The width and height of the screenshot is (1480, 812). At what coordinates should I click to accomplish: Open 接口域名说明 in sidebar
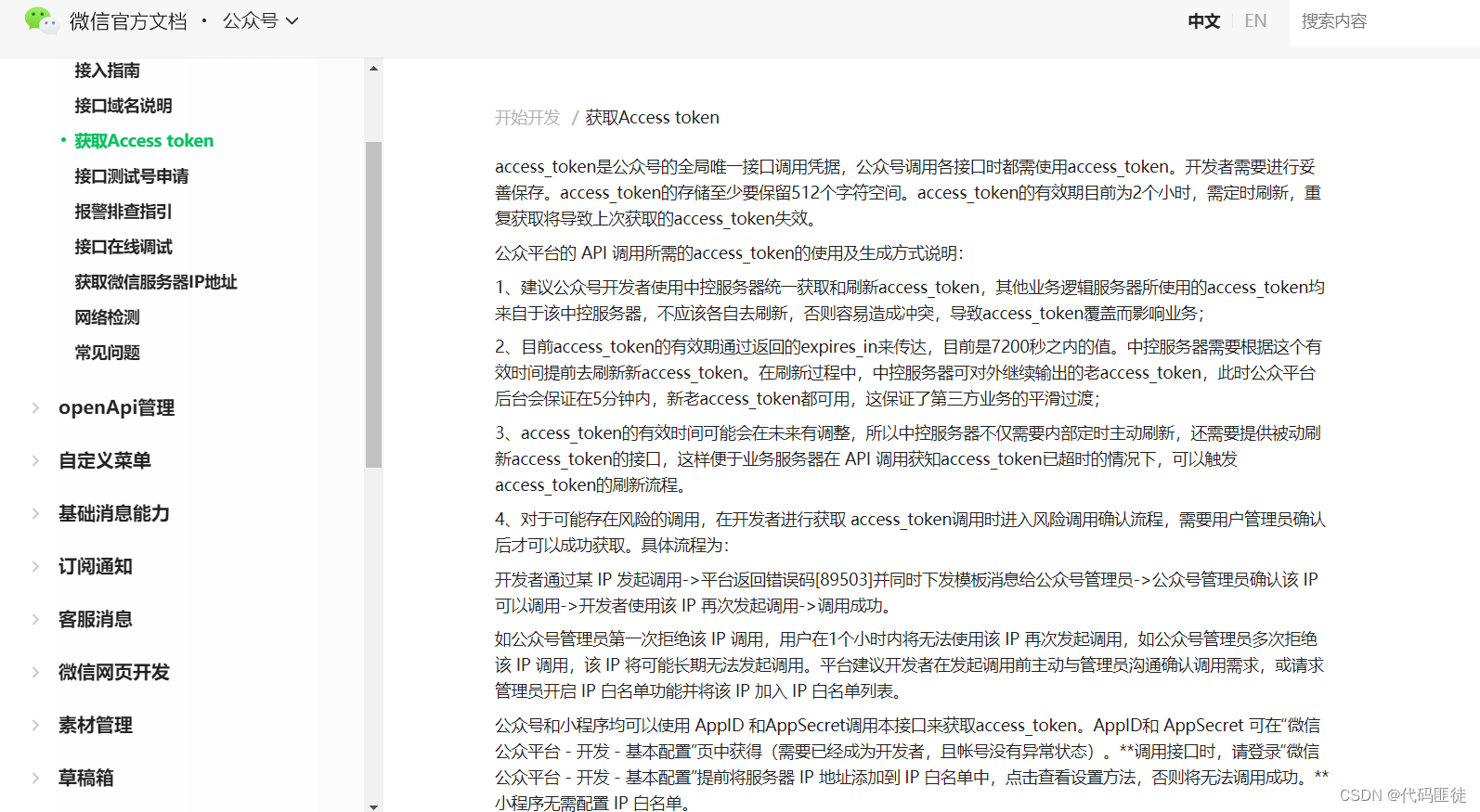pyautogui.click(x=123, y=106)
